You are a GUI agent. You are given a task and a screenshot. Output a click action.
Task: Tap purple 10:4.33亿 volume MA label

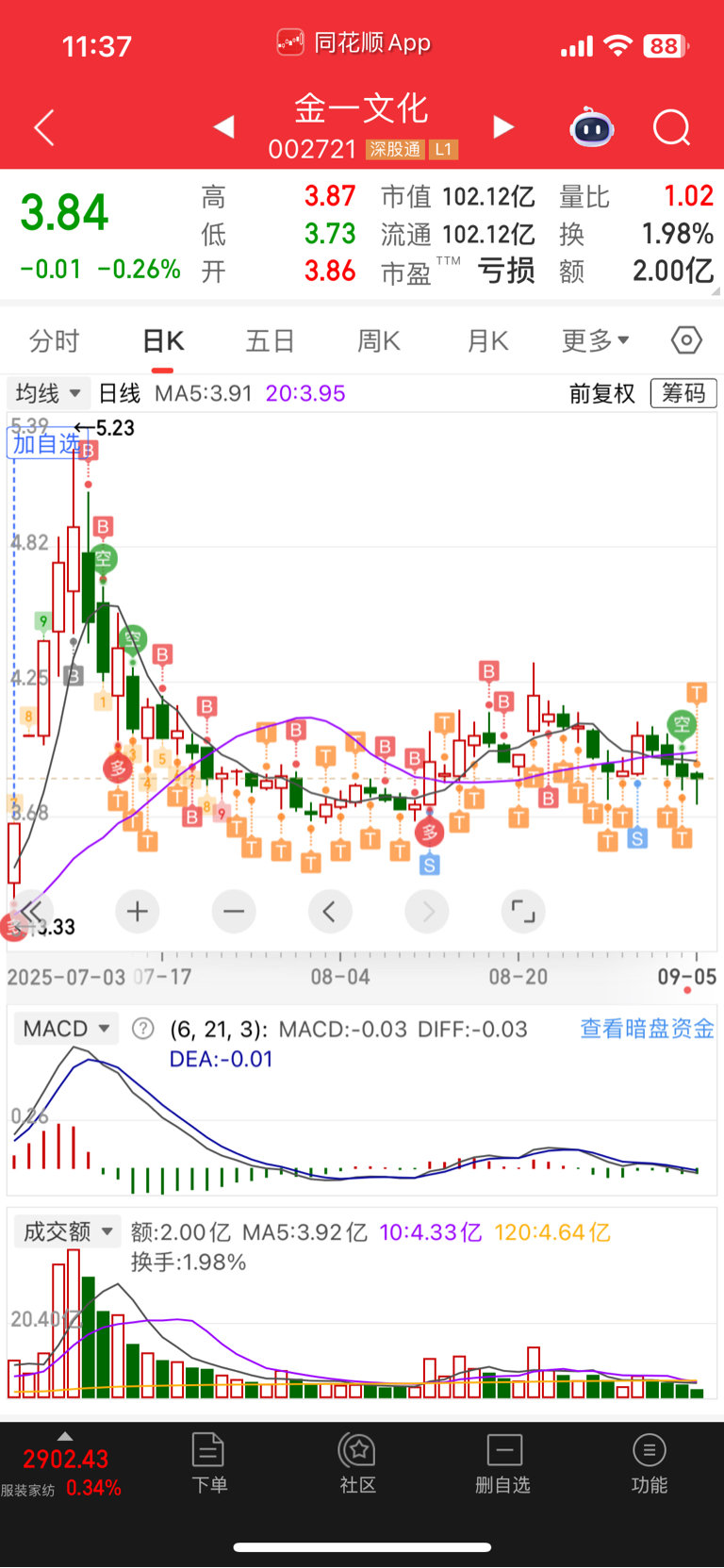point(430,1232)
